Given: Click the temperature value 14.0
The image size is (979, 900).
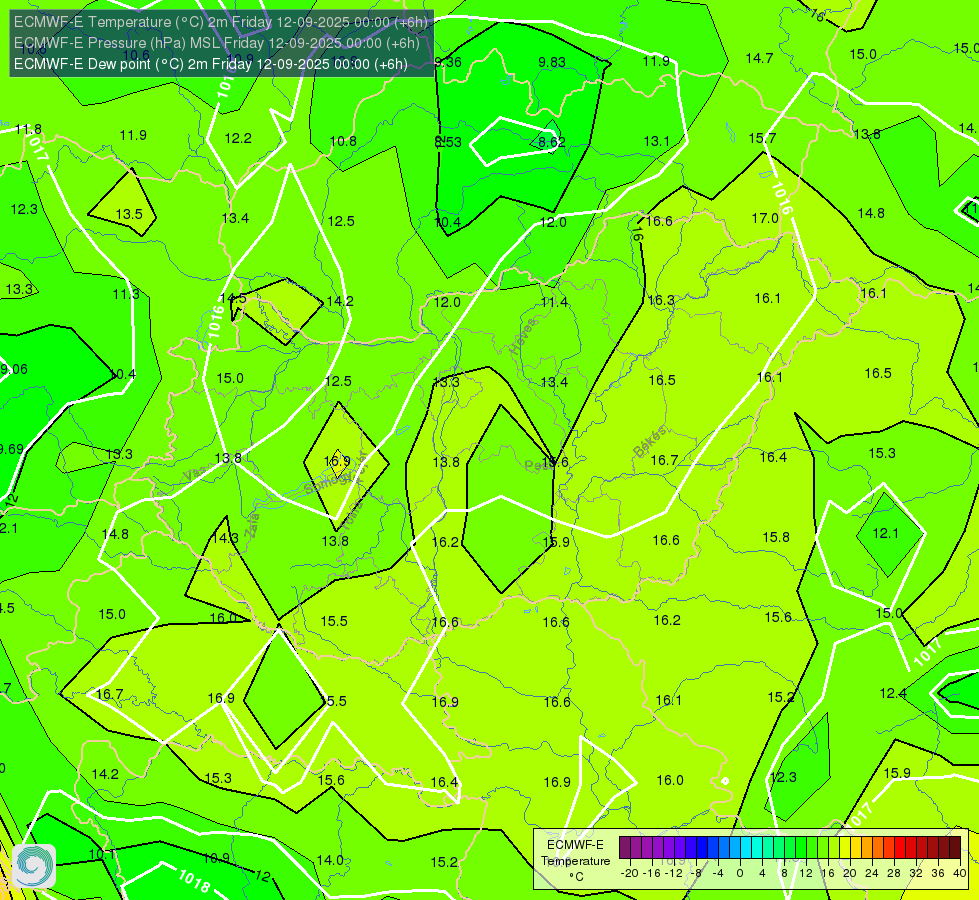Looking at the screenshot, I should [330, 860].
